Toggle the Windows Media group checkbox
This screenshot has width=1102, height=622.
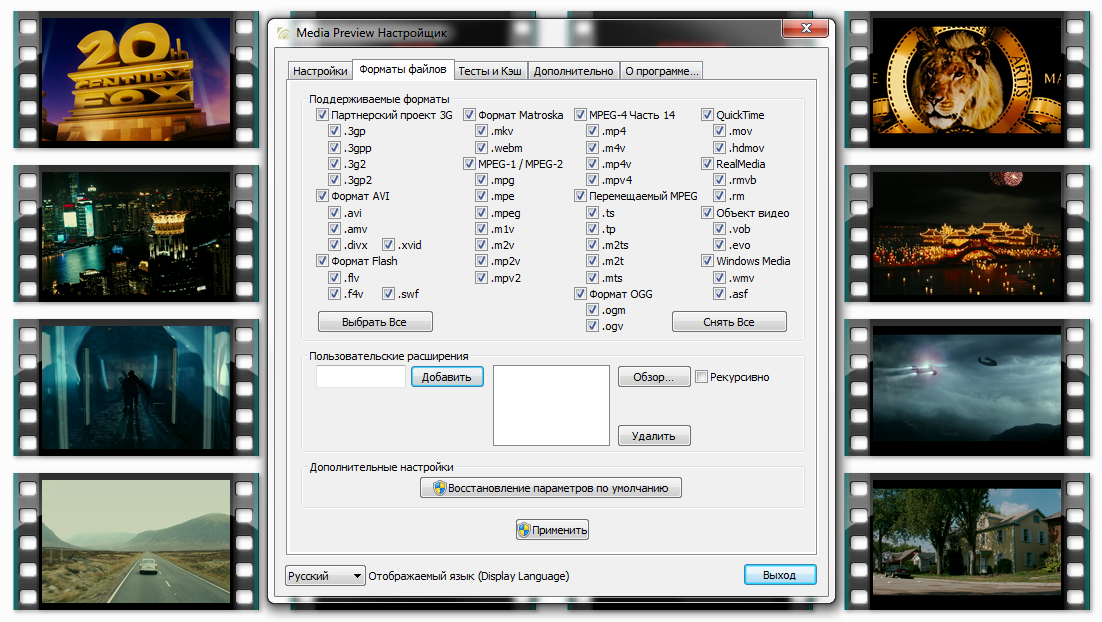coord(707,261)
